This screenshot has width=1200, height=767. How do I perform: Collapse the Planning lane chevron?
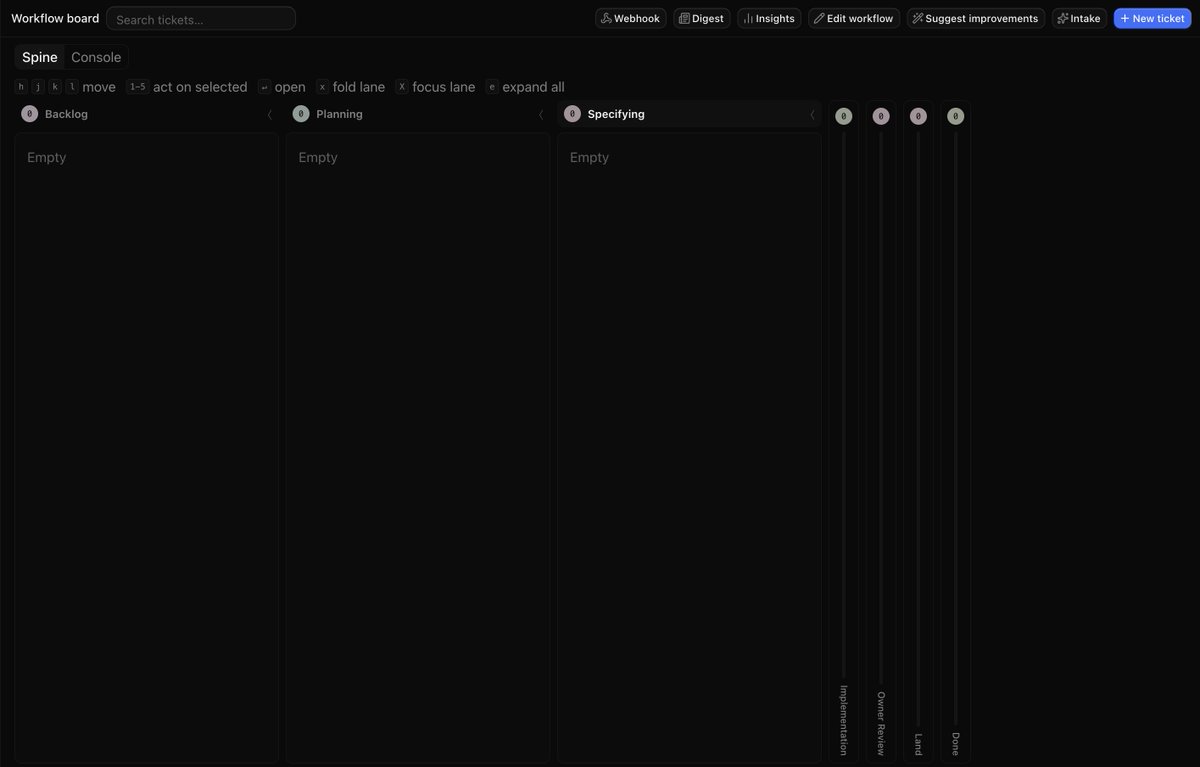540,114
